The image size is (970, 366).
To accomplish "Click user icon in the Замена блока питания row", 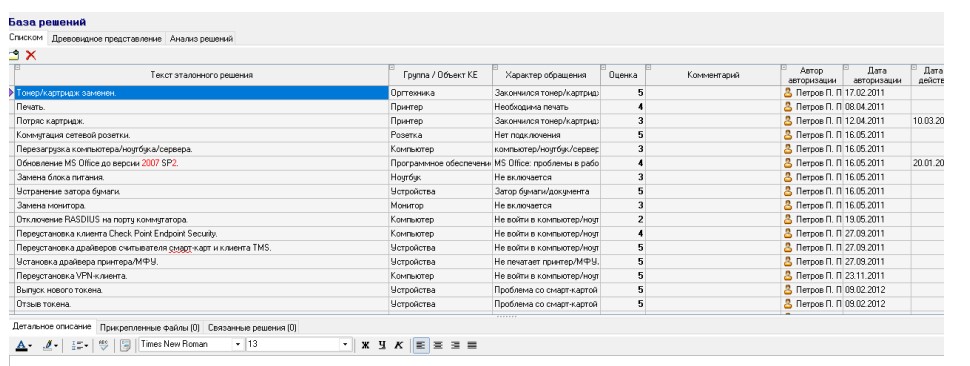I will [788, 177].
